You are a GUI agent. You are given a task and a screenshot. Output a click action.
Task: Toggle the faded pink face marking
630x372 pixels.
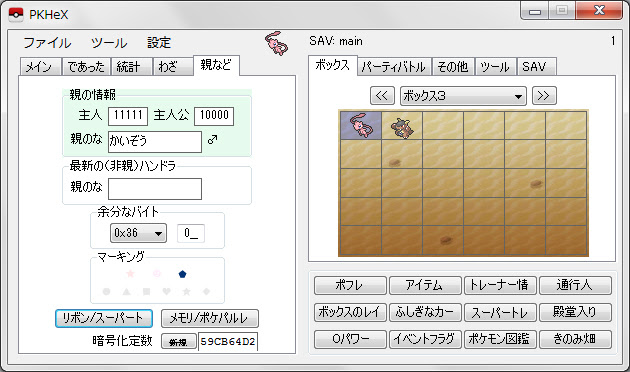click(157, 274)
